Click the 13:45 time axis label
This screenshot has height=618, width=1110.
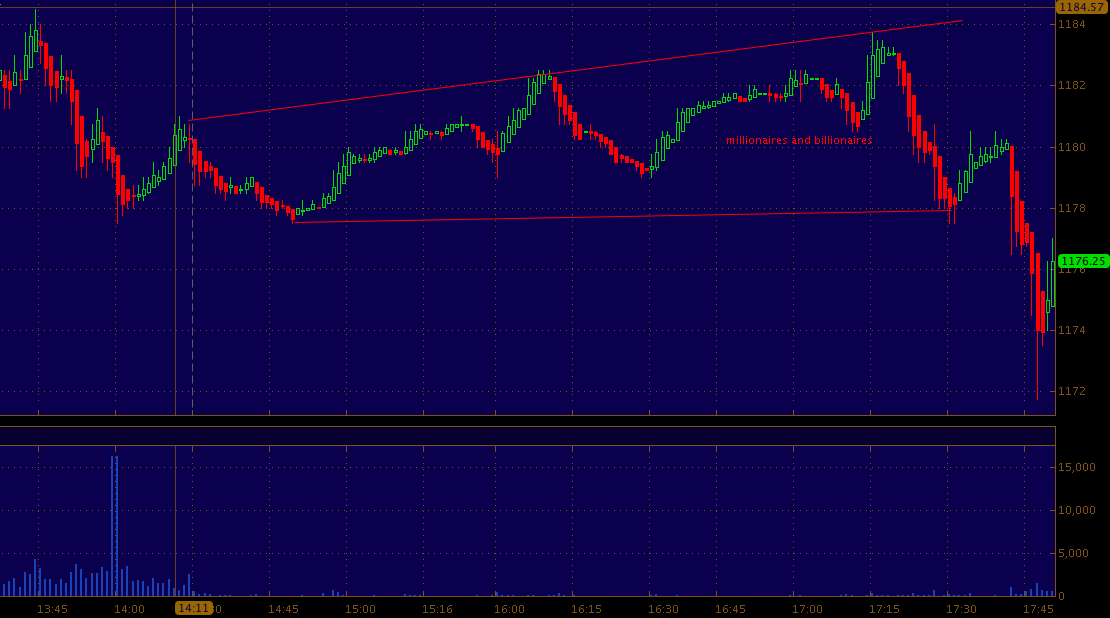(52, 610)
